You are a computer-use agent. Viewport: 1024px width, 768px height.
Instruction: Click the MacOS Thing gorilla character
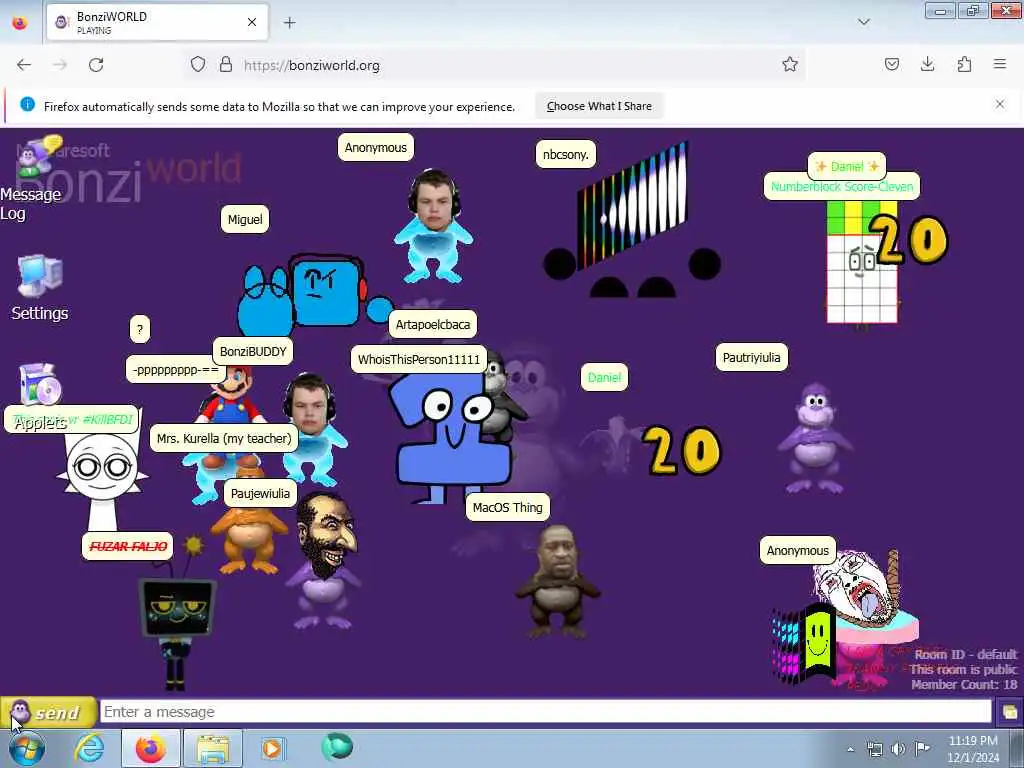(556, 581)
